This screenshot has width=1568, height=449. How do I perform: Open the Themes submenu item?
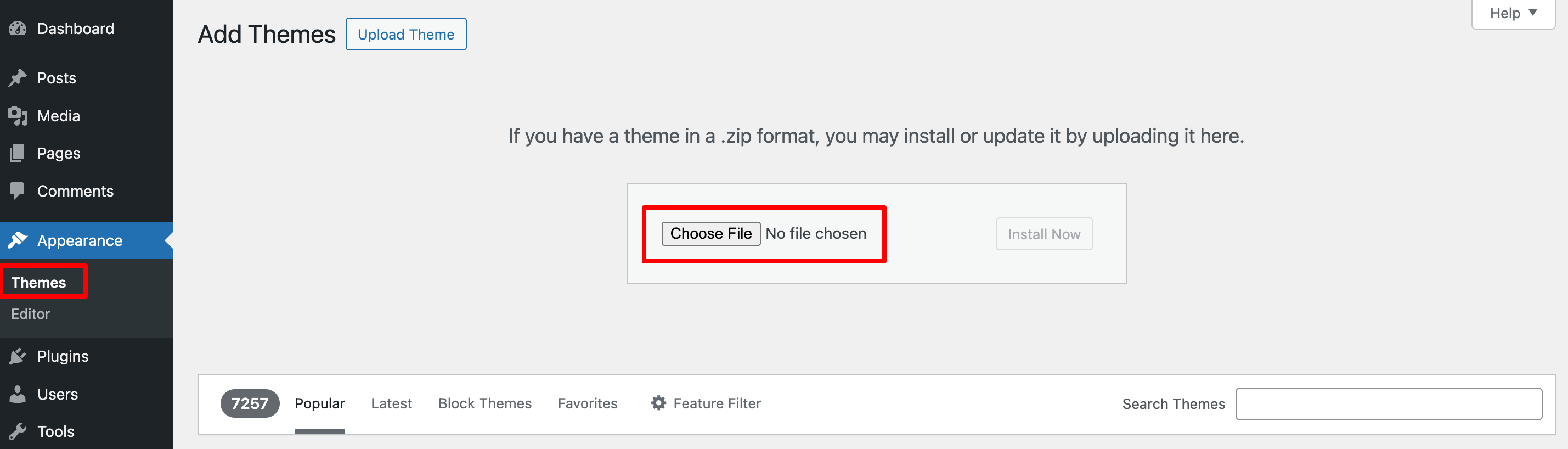coord(38,282)
